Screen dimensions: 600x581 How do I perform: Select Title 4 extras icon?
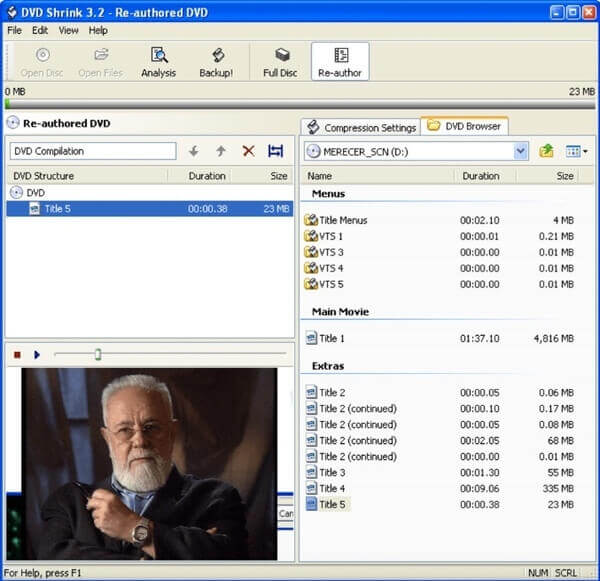311,489
